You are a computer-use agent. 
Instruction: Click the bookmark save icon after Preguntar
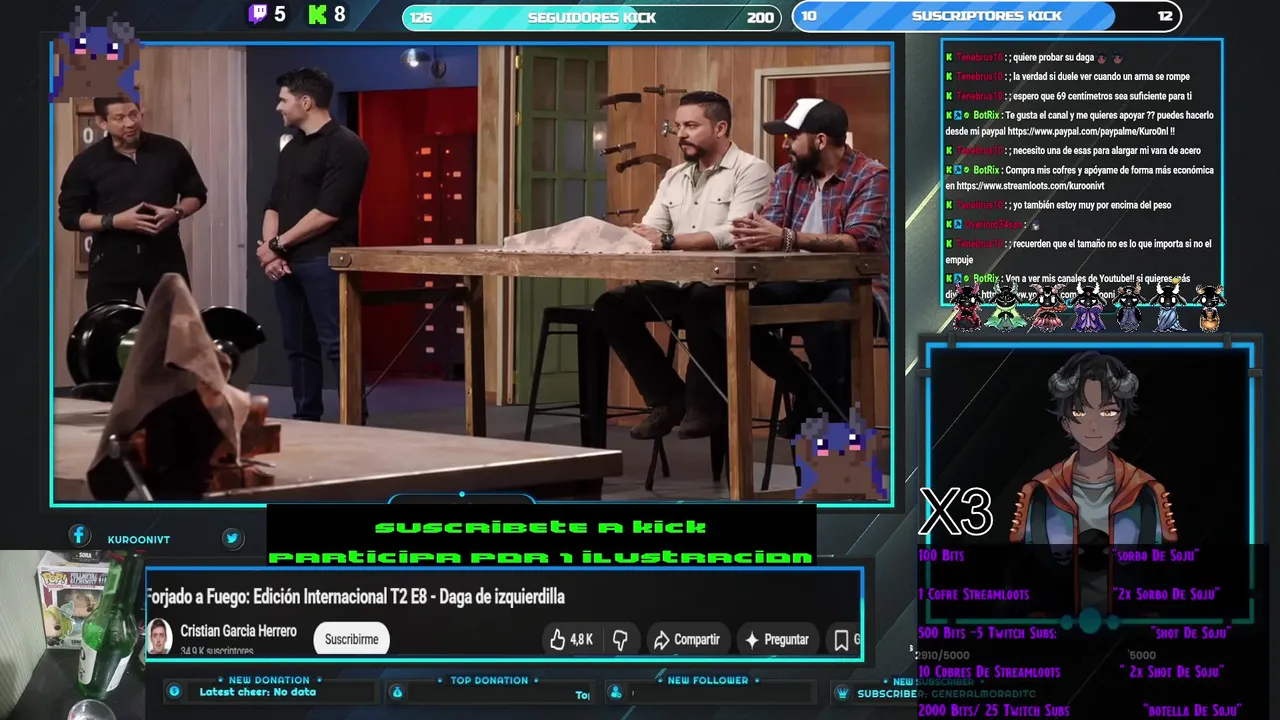tap(841, 639)
